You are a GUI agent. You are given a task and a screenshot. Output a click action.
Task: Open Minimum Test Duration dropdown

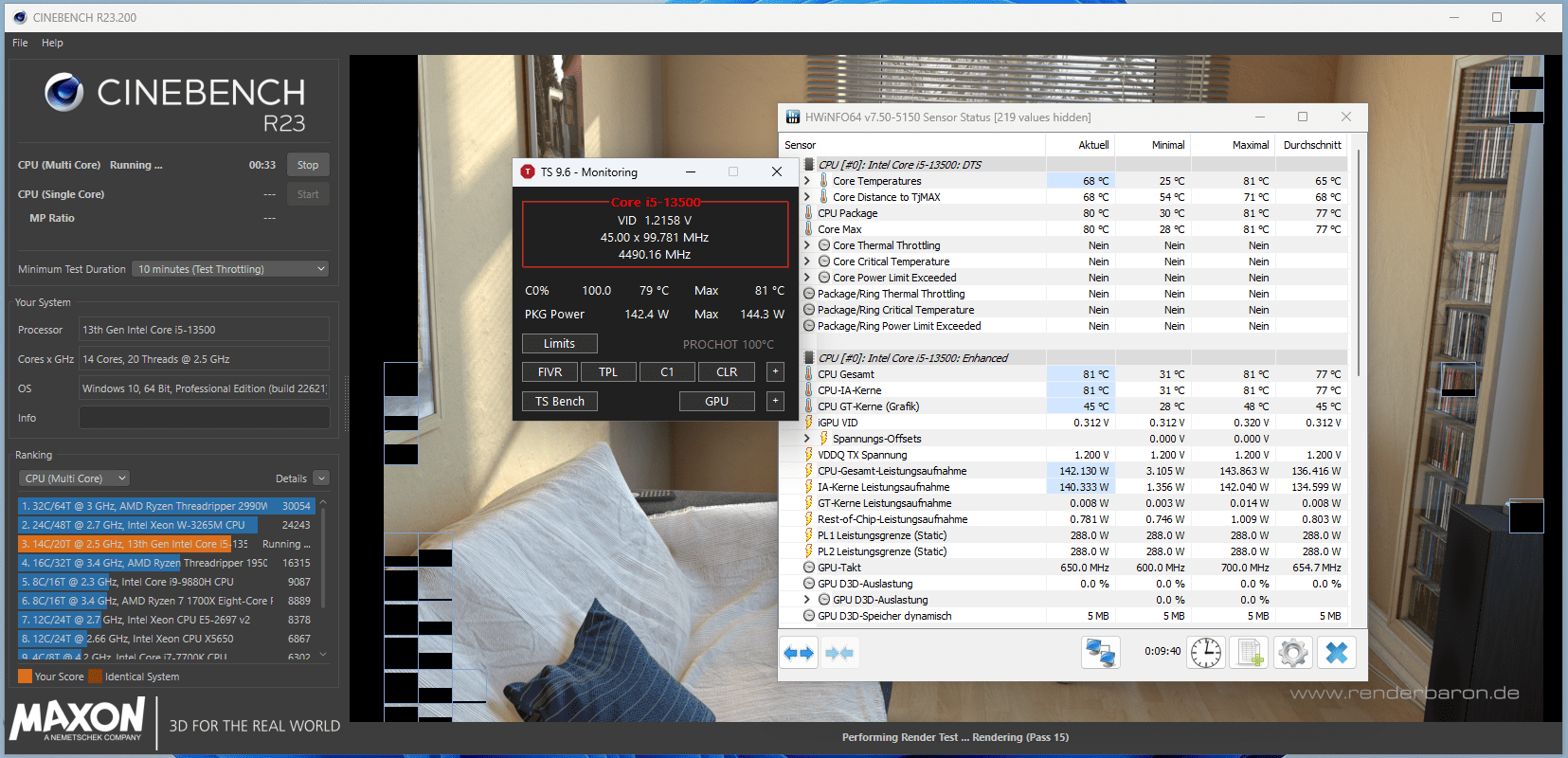[230, 269]
